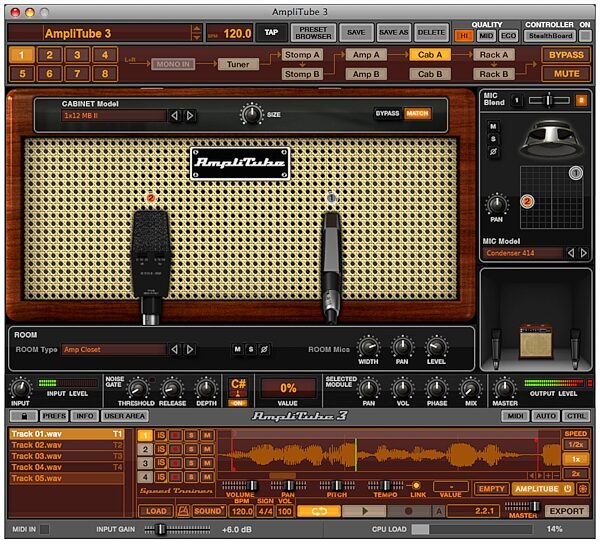Image resolution: width=600 pixels, height=544 pixels.
Task: Select the next cabinet model arrow
Action: point(189,116)
